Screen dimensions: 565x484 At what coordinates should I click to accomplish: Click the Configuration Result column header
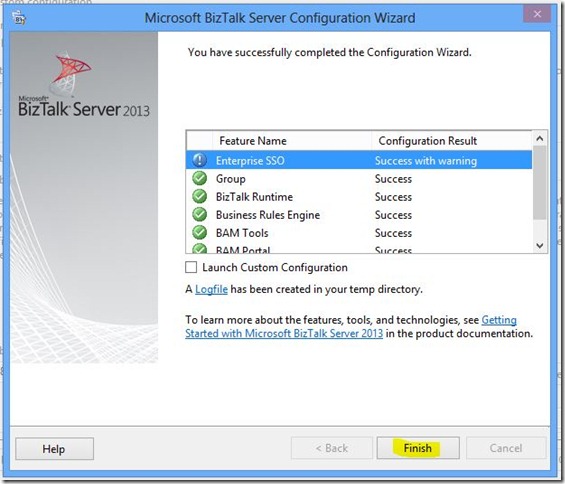coord(451,141)
